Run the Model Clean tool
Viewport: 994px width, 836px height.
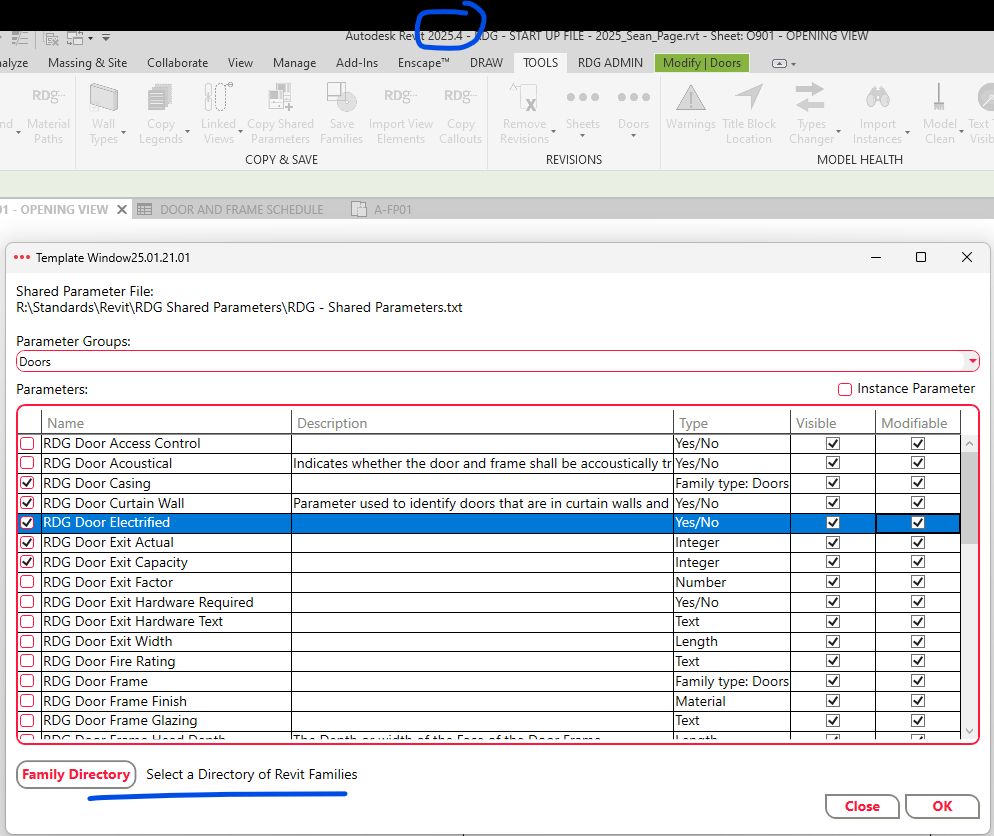939,114
